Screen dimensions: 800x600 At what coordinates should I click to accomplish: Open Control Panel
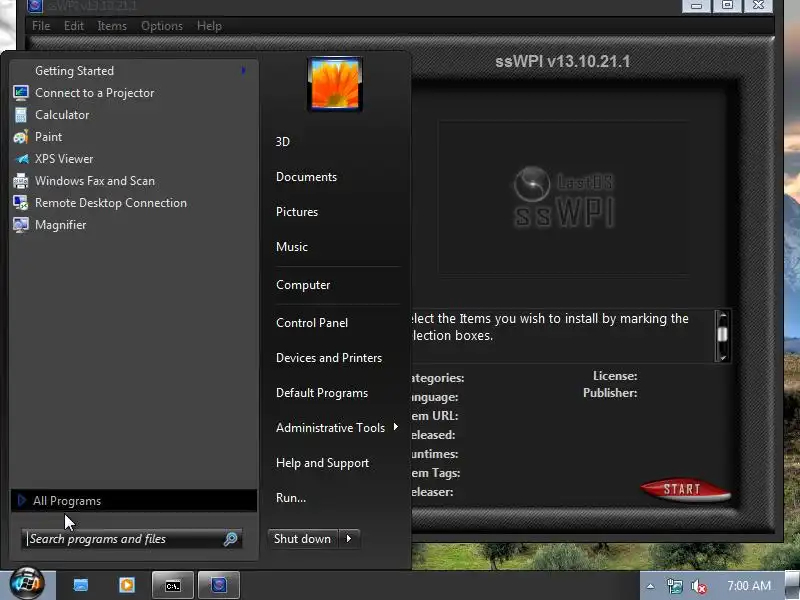(312, 323)
